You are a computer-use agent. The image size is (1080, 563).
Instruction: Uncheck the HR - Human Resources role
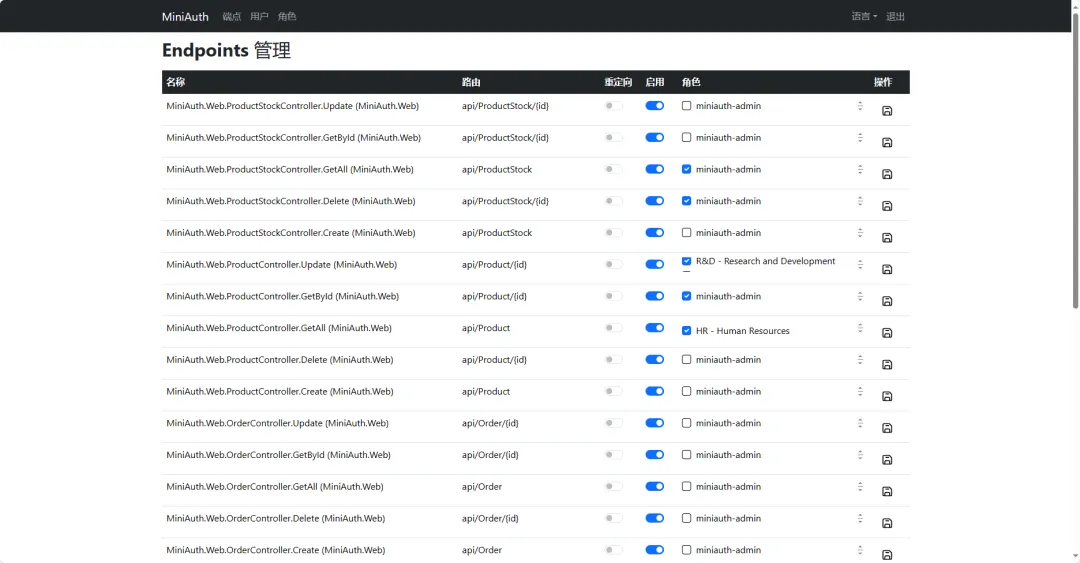pos(686,331)
